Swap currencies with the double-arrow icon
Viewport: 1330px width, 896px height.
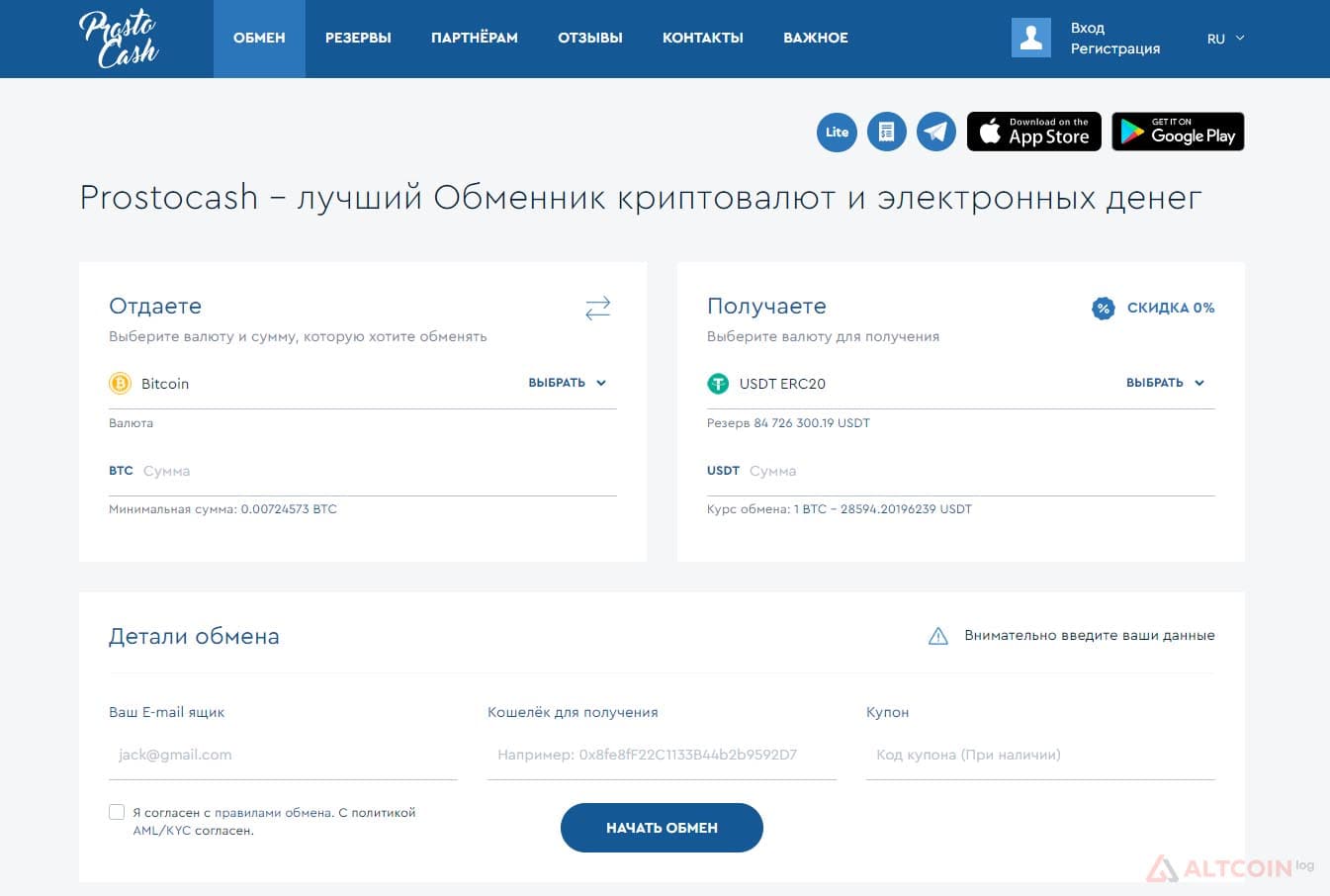pyautogui.click(x=598, y=309)
